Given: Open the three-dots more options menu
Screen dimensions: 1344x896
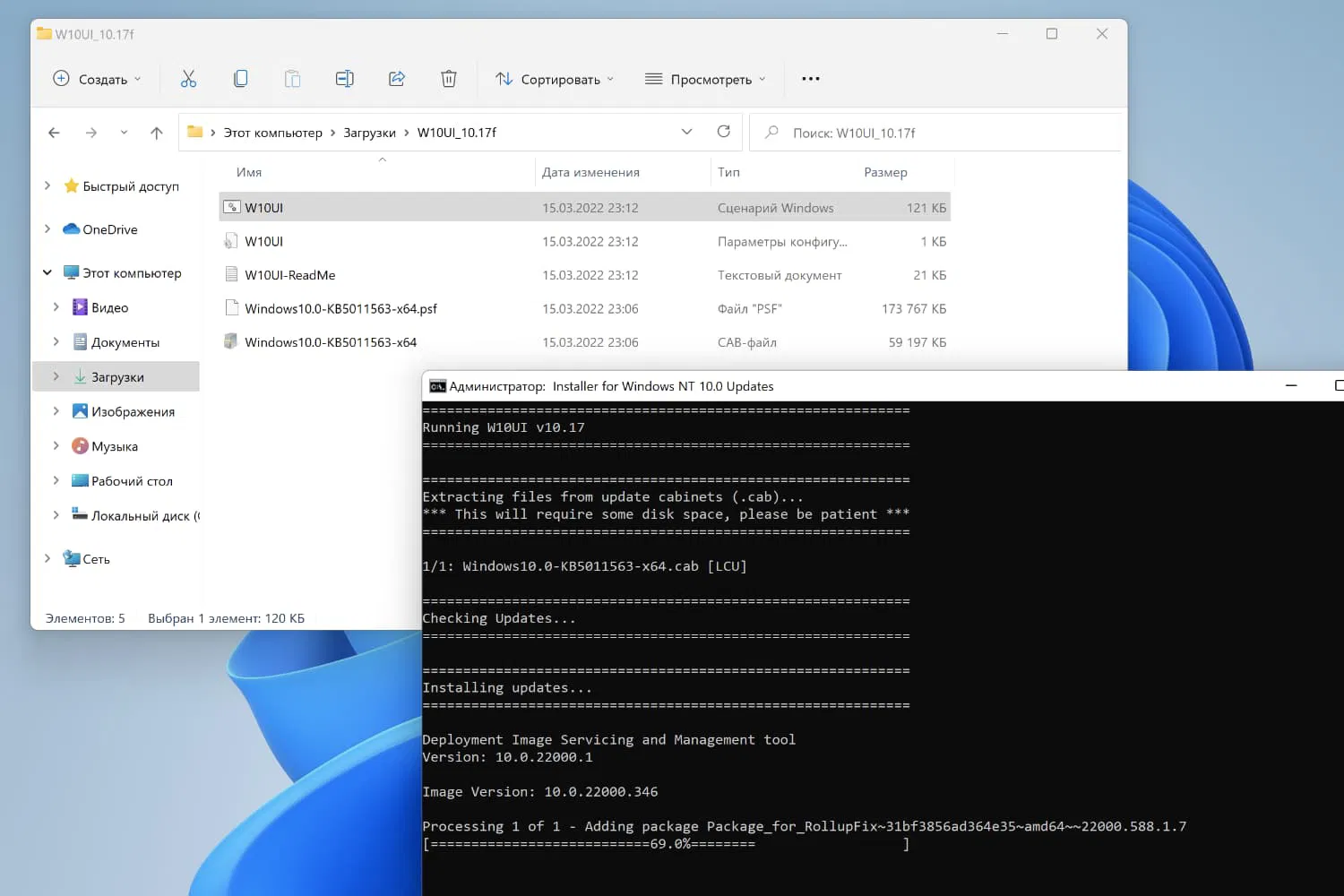Looking at the screenshot, I should (x=811, y=79).
